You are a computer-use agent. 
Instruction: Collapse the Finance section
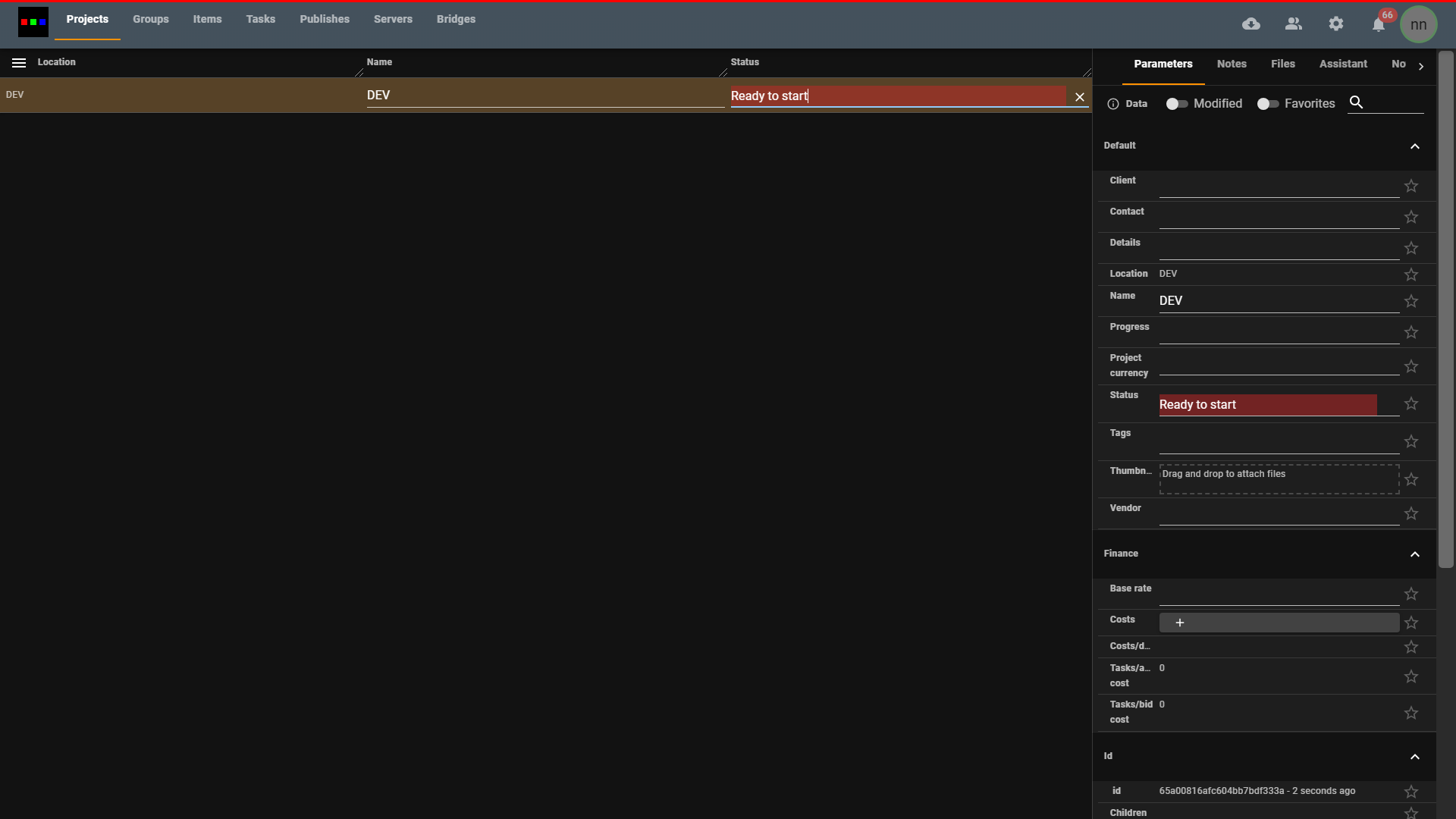click(x=1414, y=554)
